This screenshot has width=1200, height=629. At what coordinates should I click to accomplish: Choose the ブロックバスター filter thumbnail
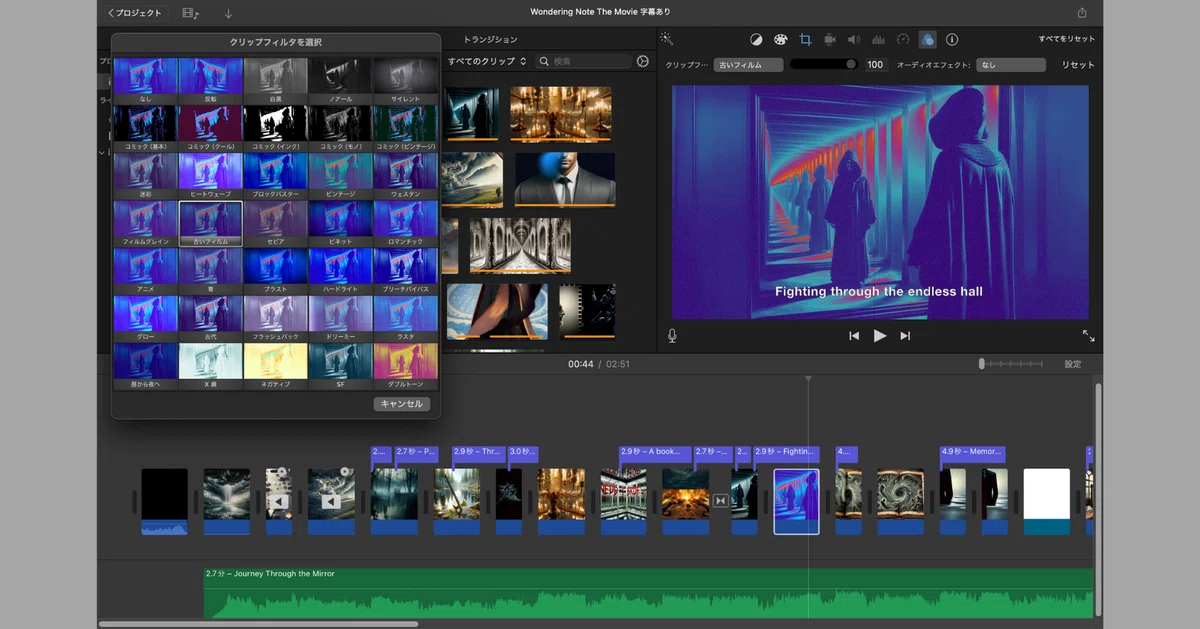pyautogui.click(x=275, y=176)
